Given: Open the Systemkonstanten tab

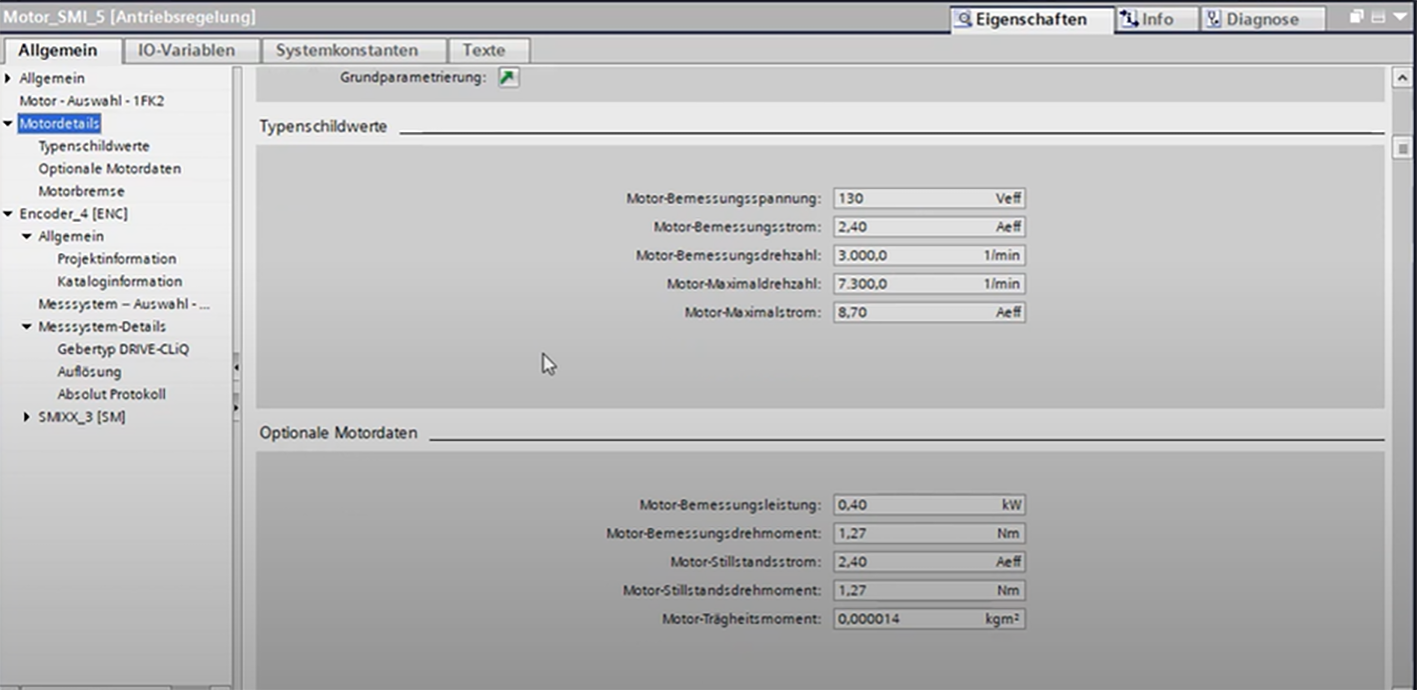Looking at the screenshot, I should 353,50.
